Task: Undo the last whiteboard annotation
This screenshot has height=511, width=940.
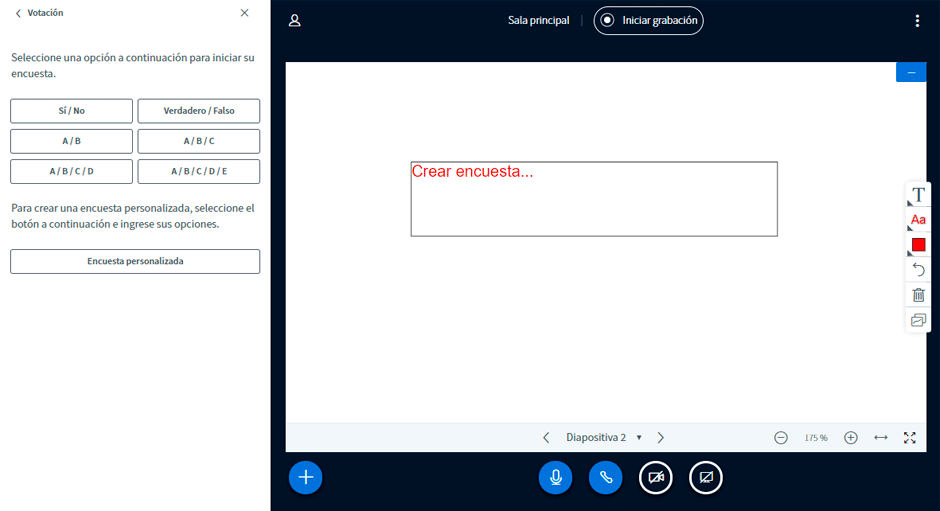Action: tap(918, 270)
